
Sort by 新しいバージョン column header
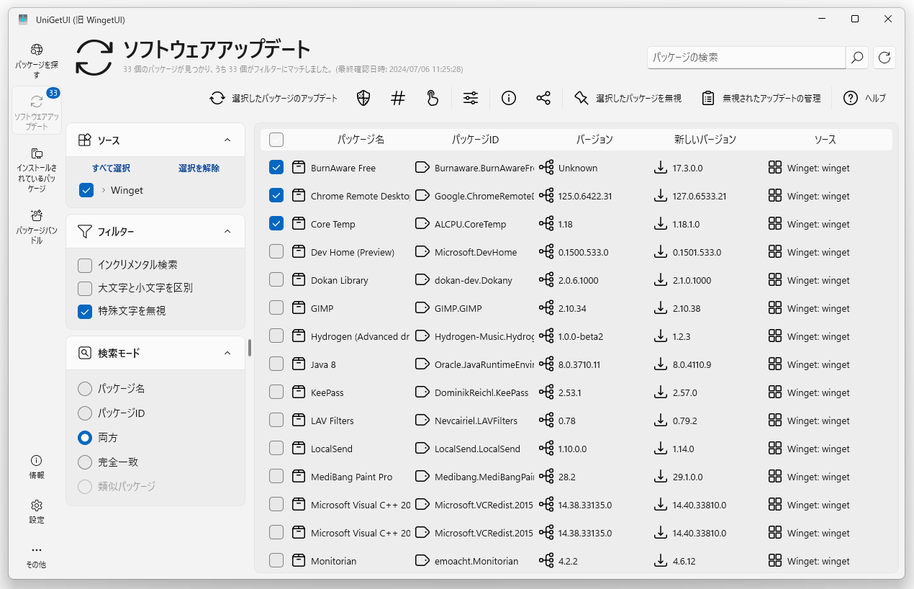click(x=705, y=139)
